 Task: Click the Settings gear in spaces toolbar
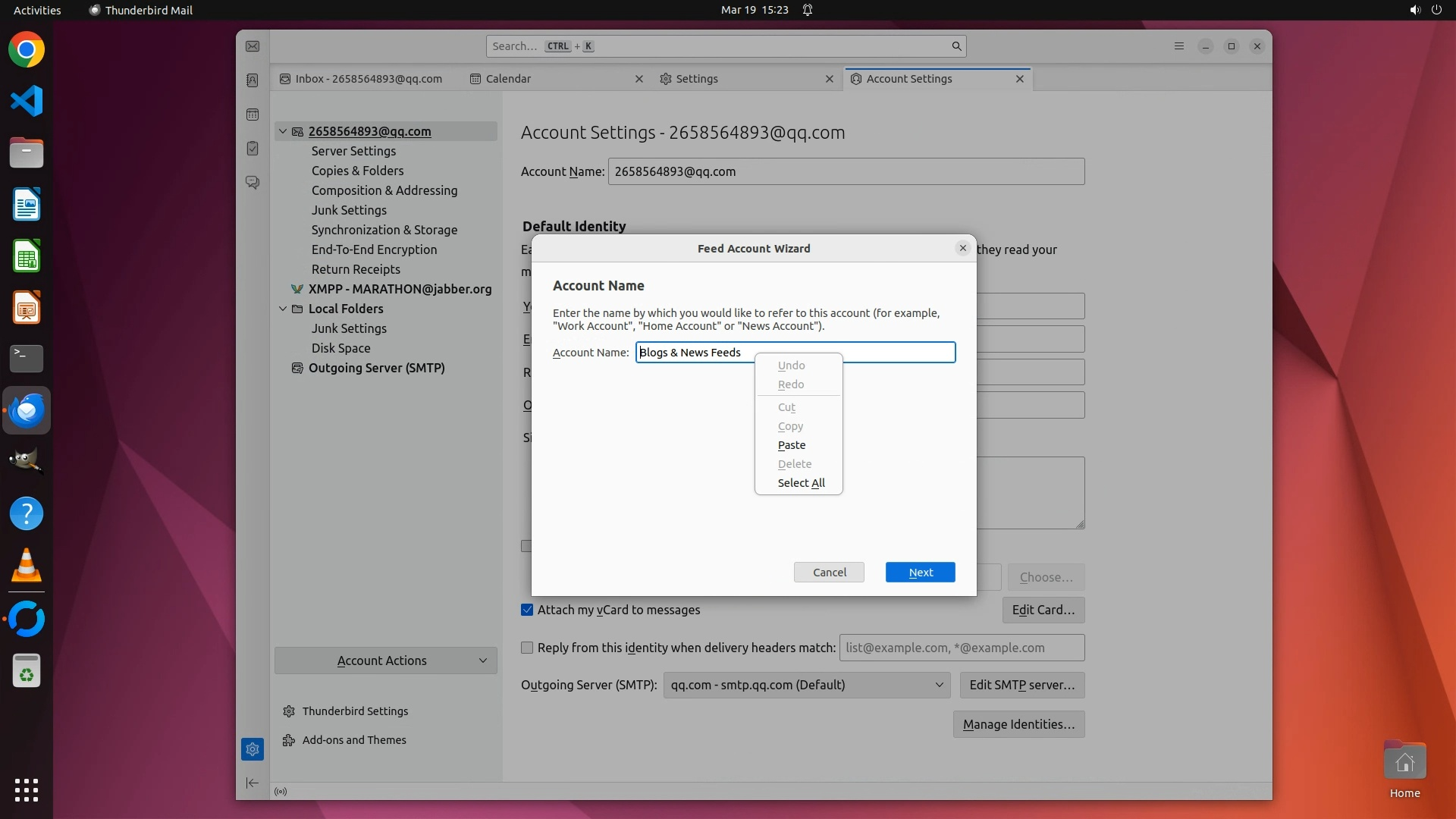(x=253, y=749)
